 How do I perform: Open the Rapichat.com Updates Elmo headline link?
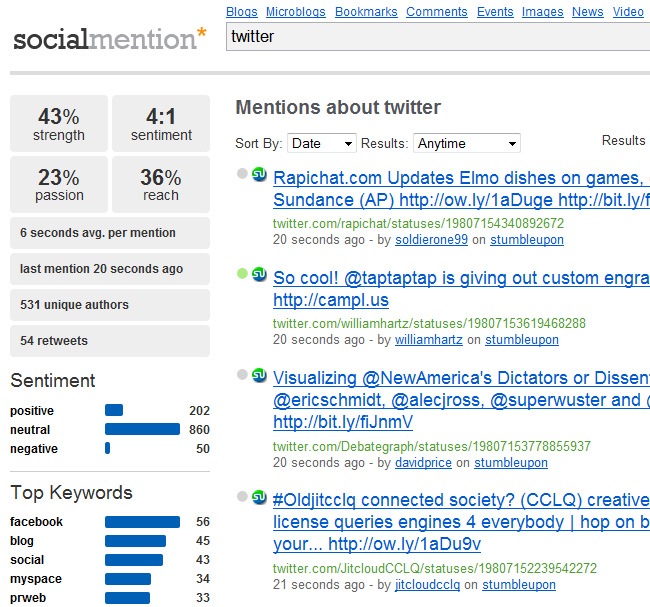point(460,178)
